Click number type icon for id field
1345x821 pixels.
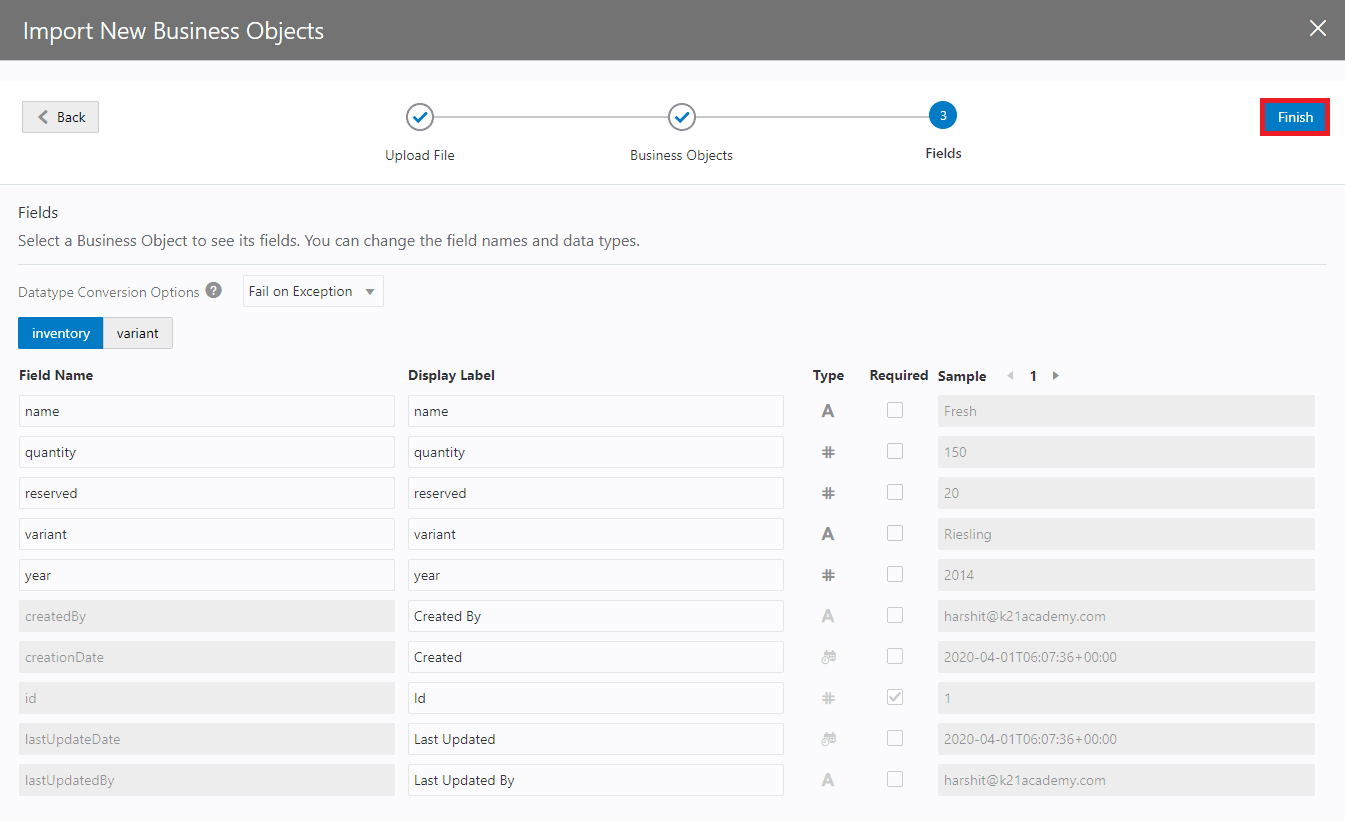pos(828,698)
